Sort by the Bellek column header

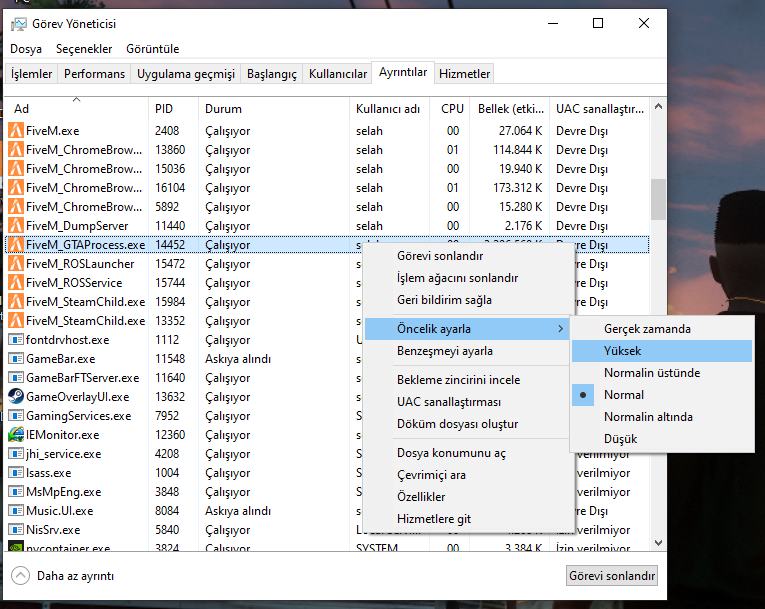[509, 109]
